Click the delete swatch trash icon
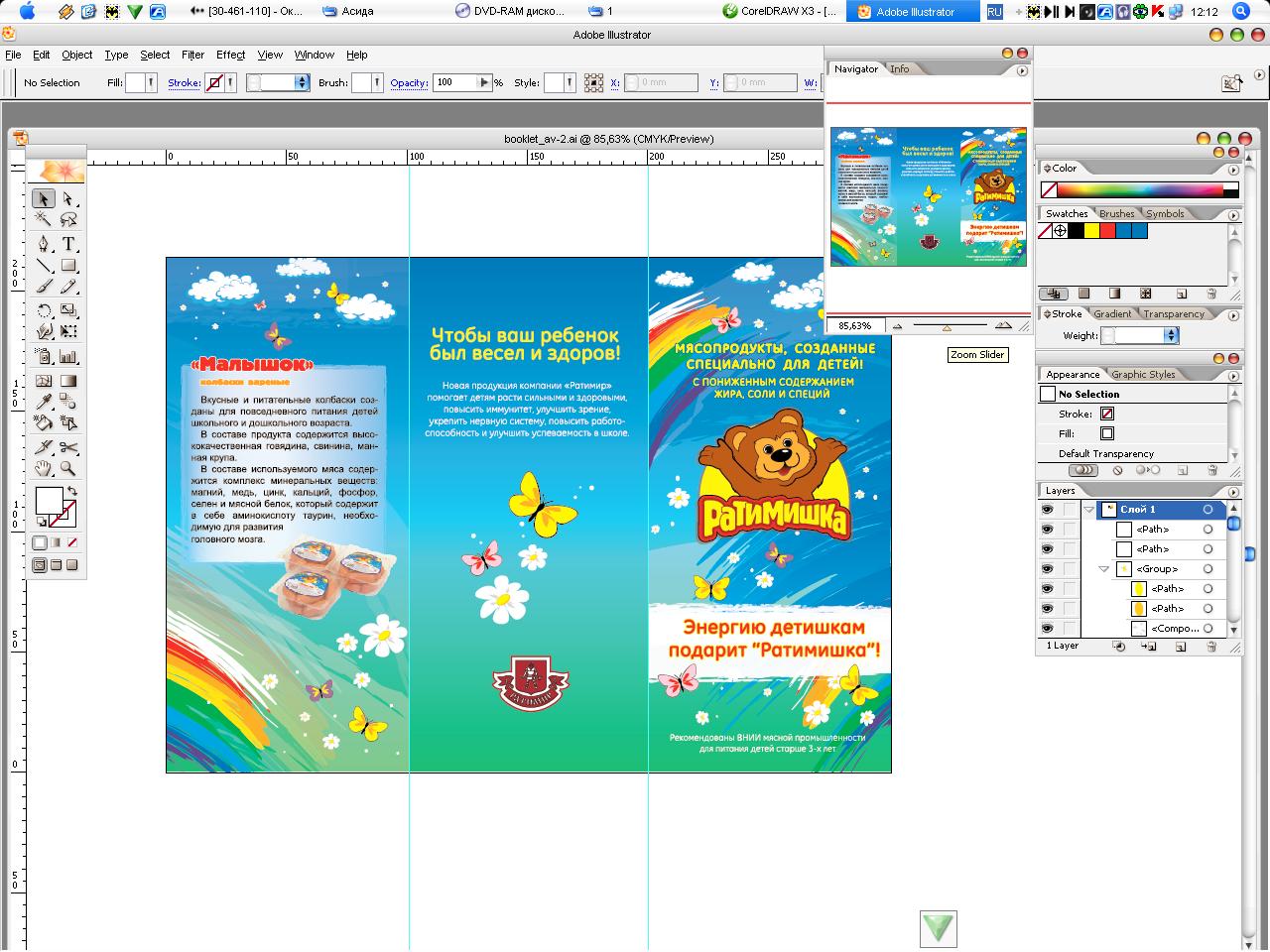Viewport: 1270px width, 952px height. [1211, 294]
